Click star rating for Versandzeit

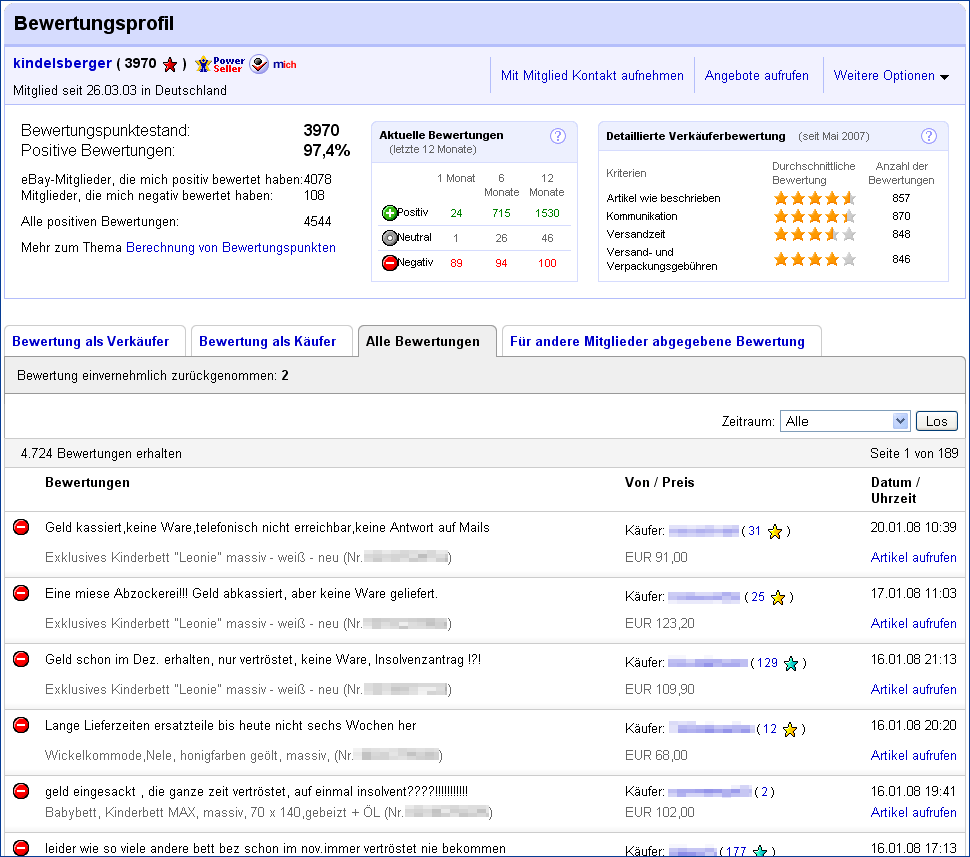tap(815, 234)
